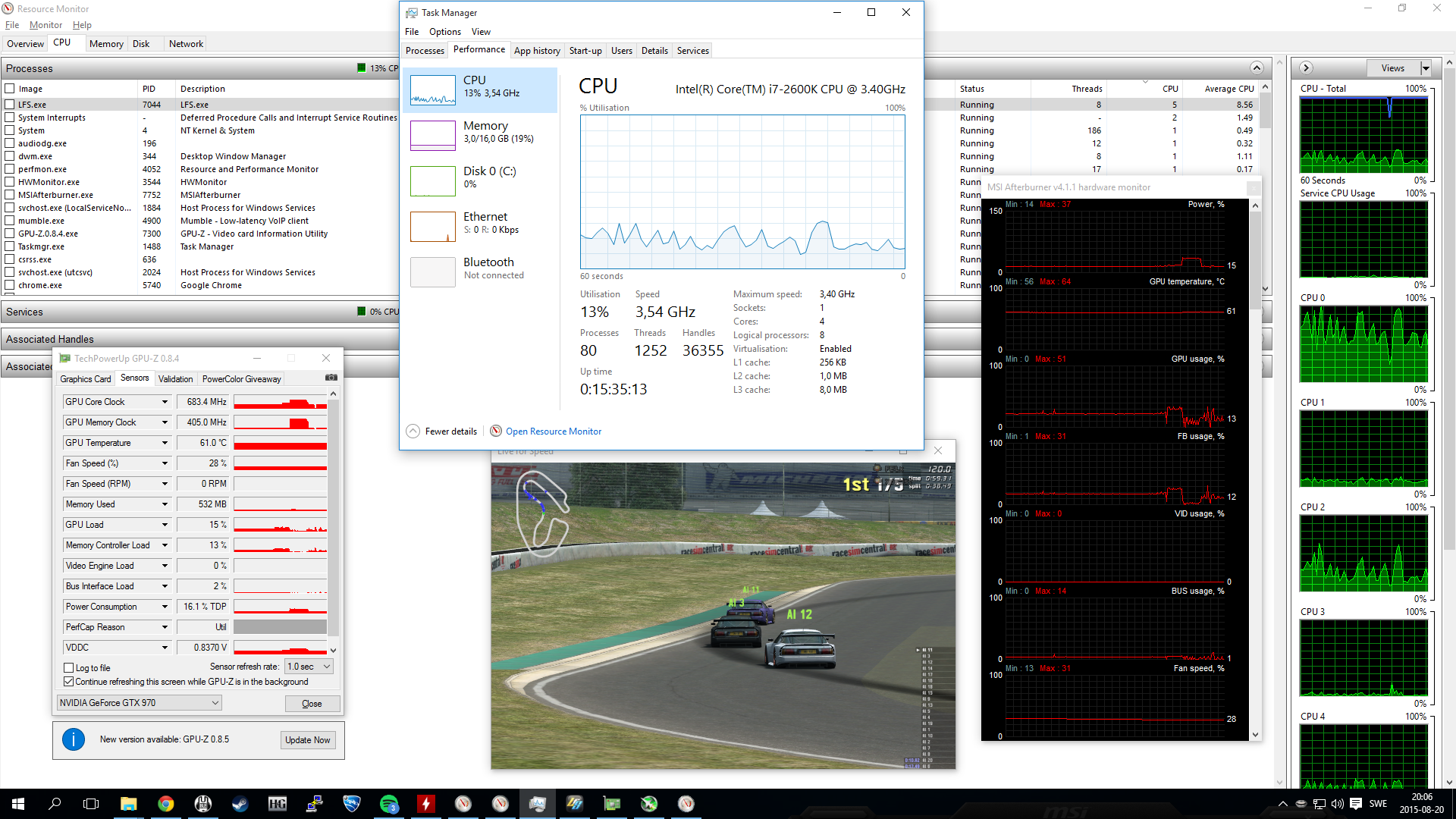1456x819 pixels.
Task: Expand the GPU Core Clock sensor dropdown
Action: (165, 402)
